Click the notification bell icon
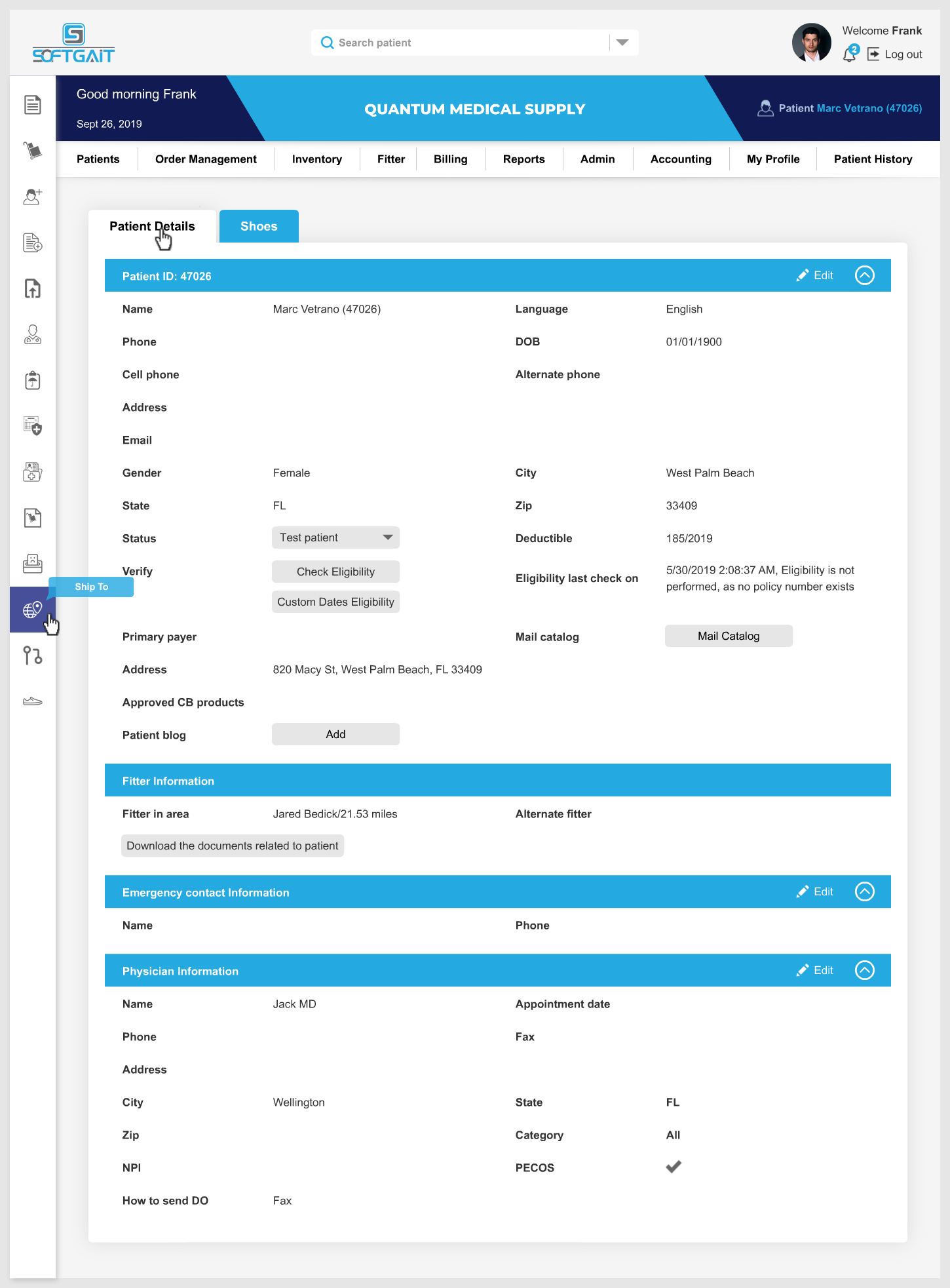The image size is (950, 1288). pos(850,54)
